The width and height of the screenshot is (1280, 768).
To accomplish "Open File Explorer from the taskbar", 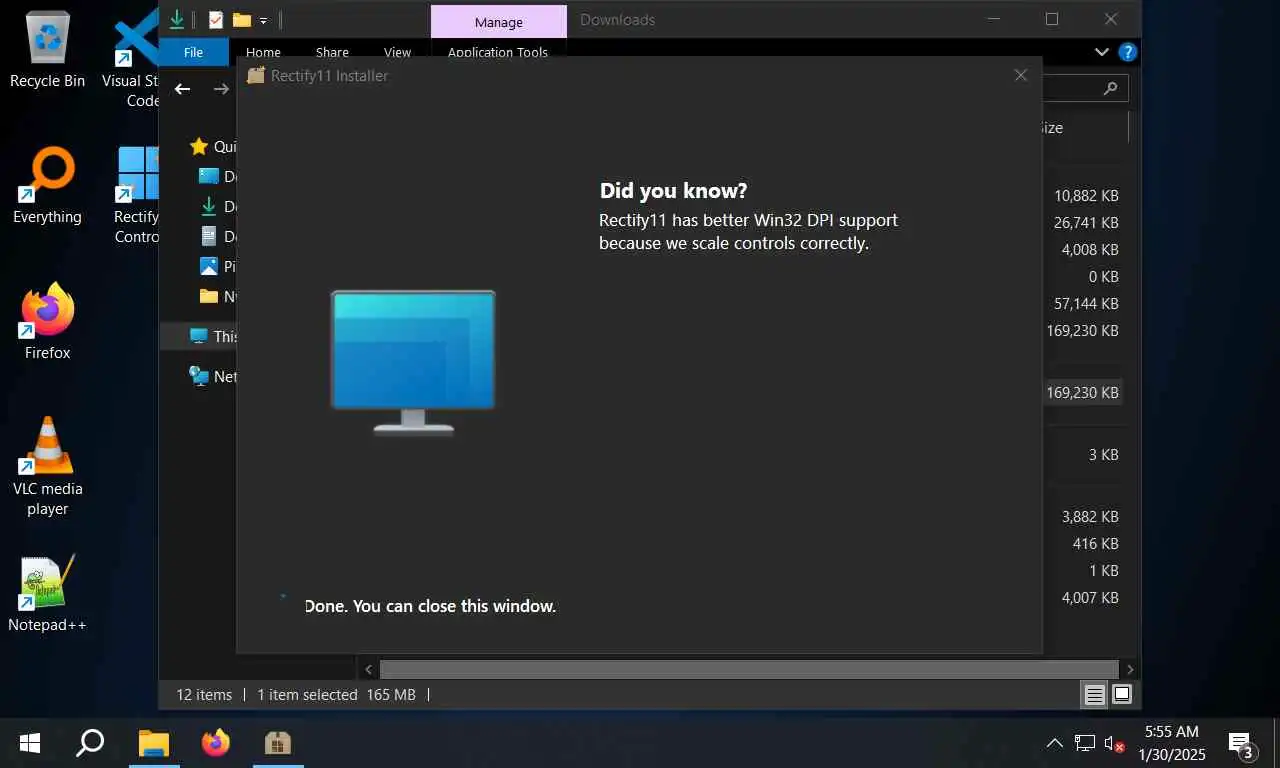I will (x=153, y=743).
